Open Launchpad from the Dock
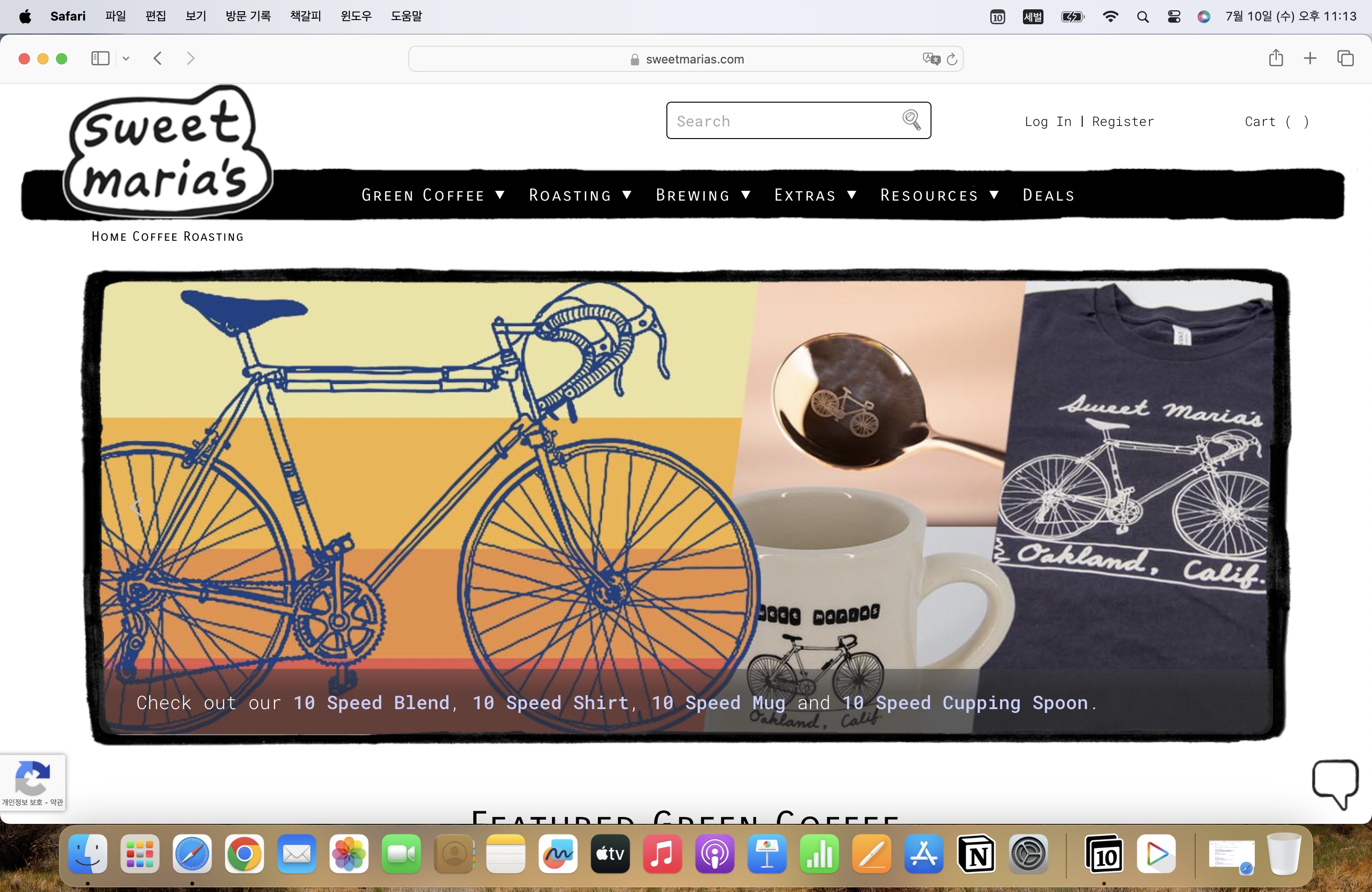1372x892 pixels. tap(140, 853)
